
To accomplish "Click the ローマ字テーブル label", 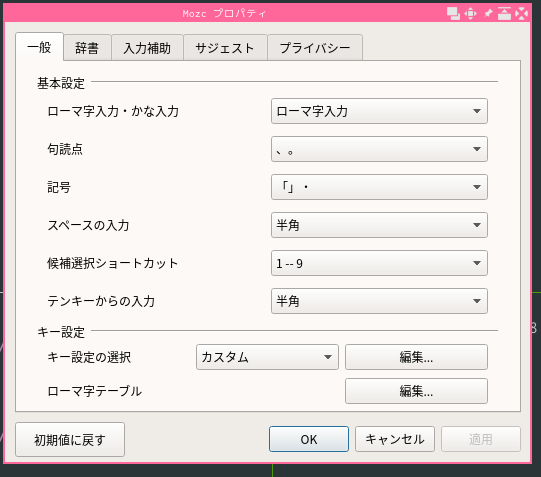I will 95,391.
